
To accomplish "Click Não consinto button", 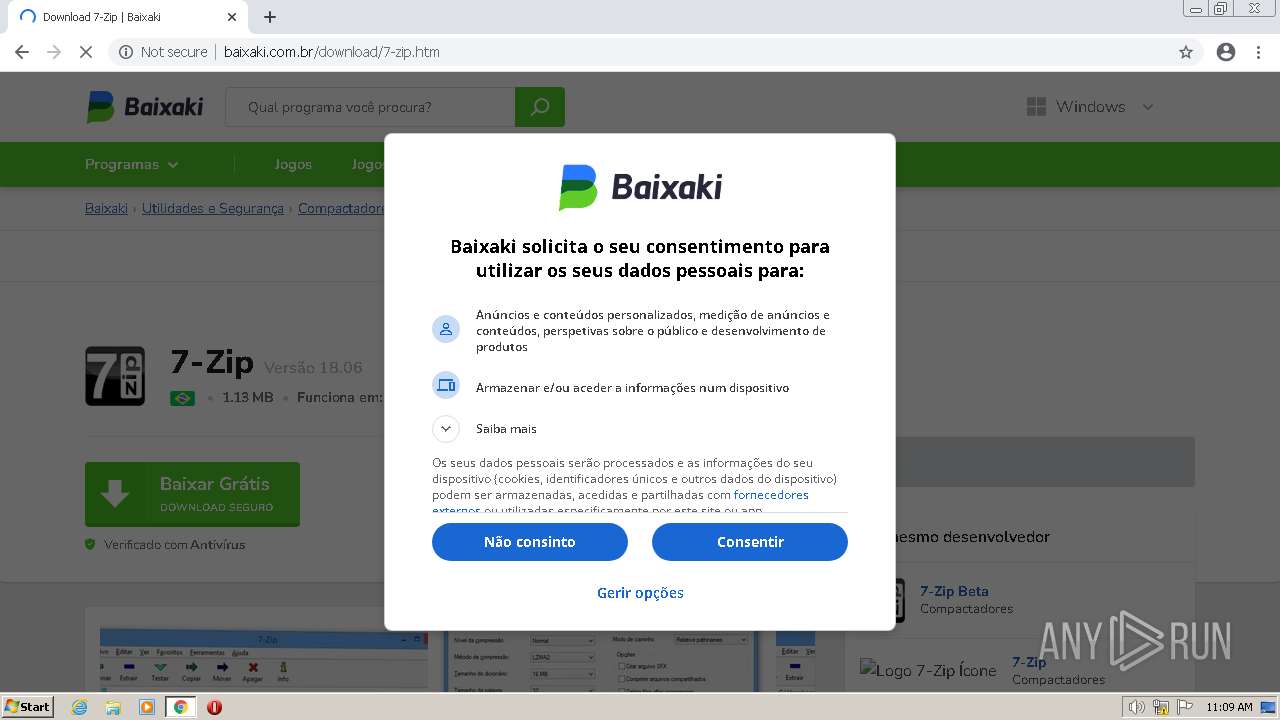I will (530, 542).
